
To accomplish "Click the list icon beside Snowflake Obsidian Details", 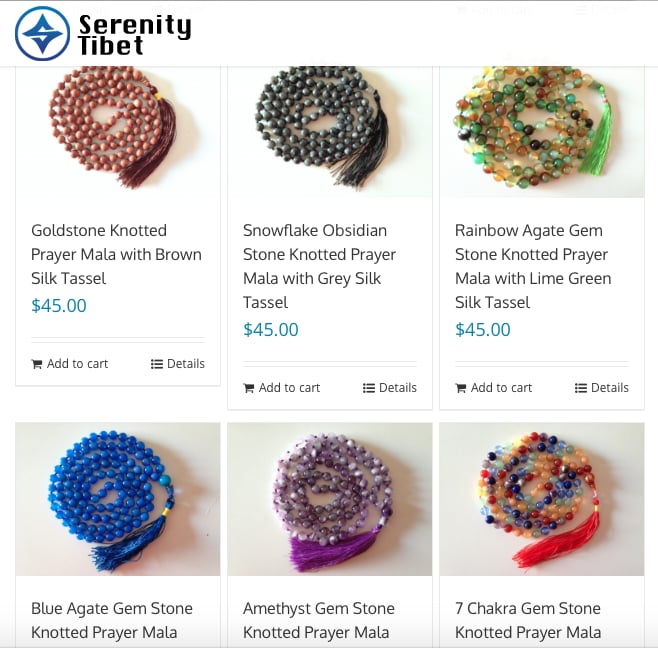I will pyautogui.click(x=368, y=388).
